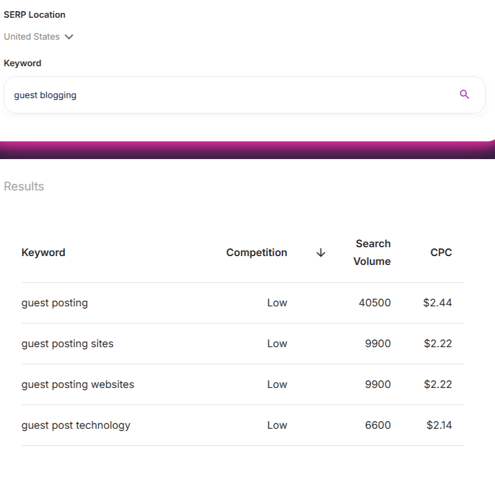Click the Results heading
The width and height of the screenshot is (495, 482).
click(x=24, y=186)
